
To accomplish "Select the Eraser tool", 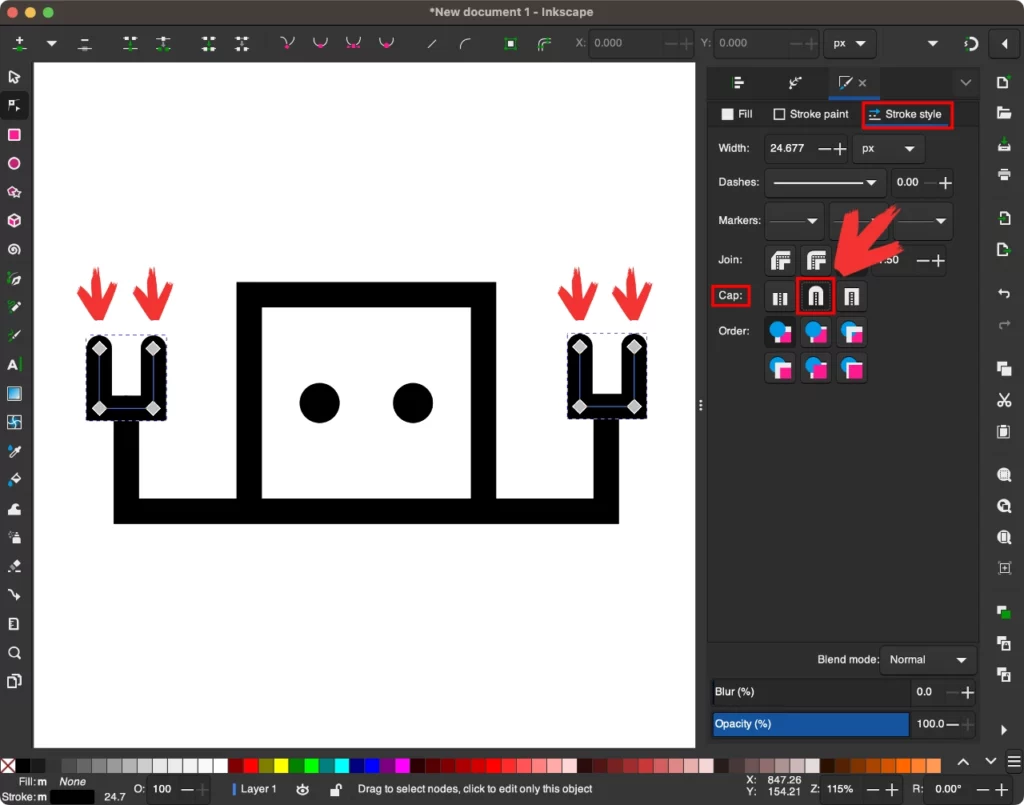I will point(14,566).
